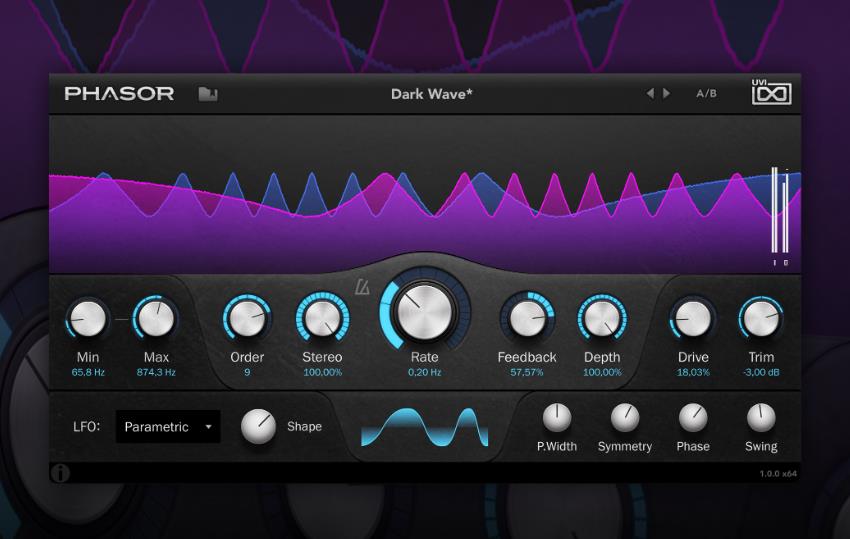Open the preset browser folder icon
Viewport: 850px width, 539px height.
pyautogui.click(x=208, y=94)
